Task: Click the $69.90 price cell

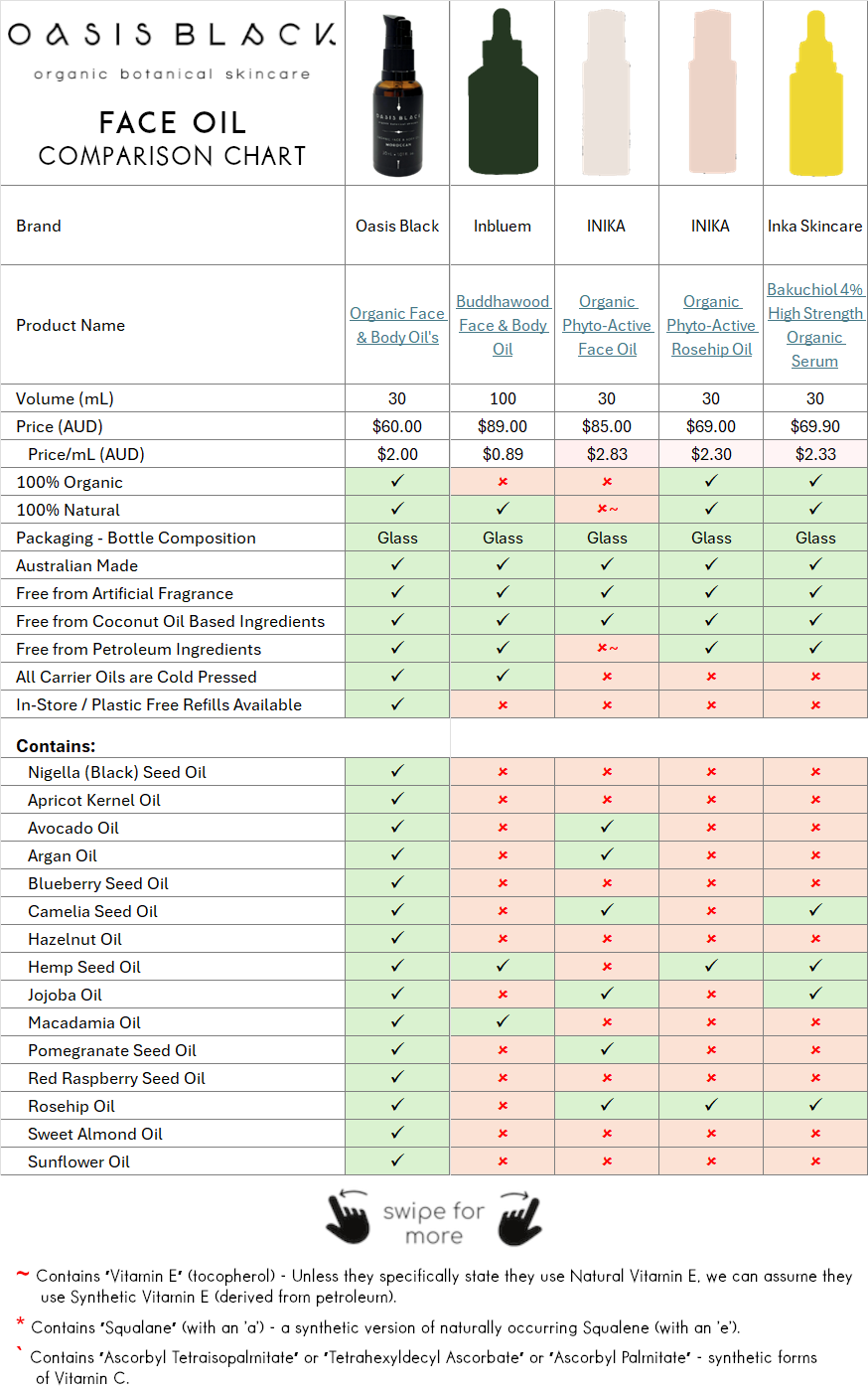Action: tap(815, 426)
